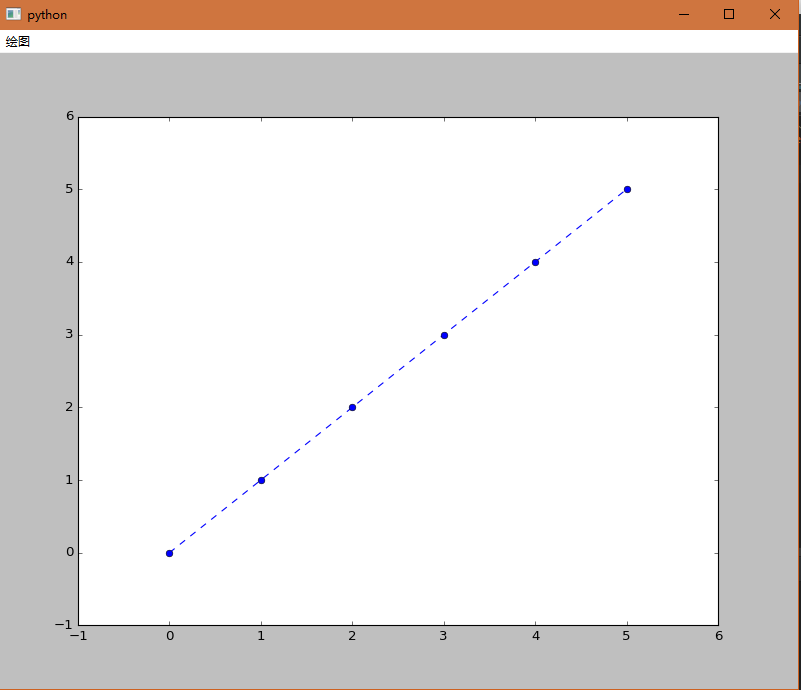Open the 绘图 menu
This screenshot has height=690, width=801.
(18, 41)
